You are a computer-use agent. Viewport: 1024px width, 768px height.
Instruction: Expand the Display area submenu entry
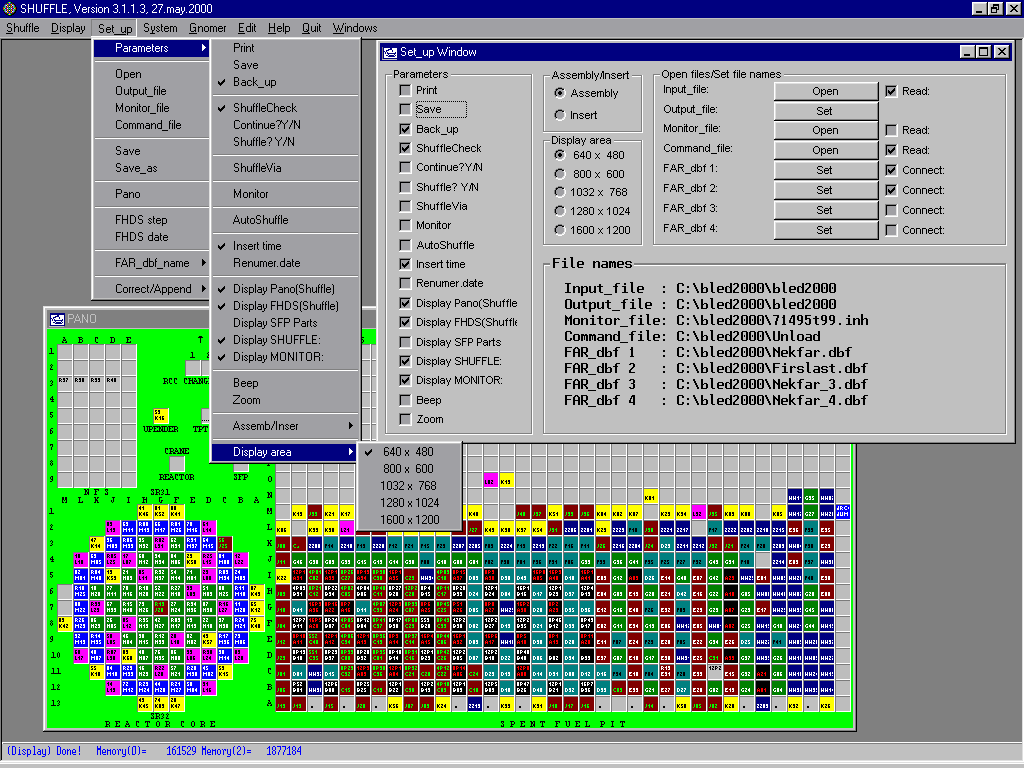285,452
